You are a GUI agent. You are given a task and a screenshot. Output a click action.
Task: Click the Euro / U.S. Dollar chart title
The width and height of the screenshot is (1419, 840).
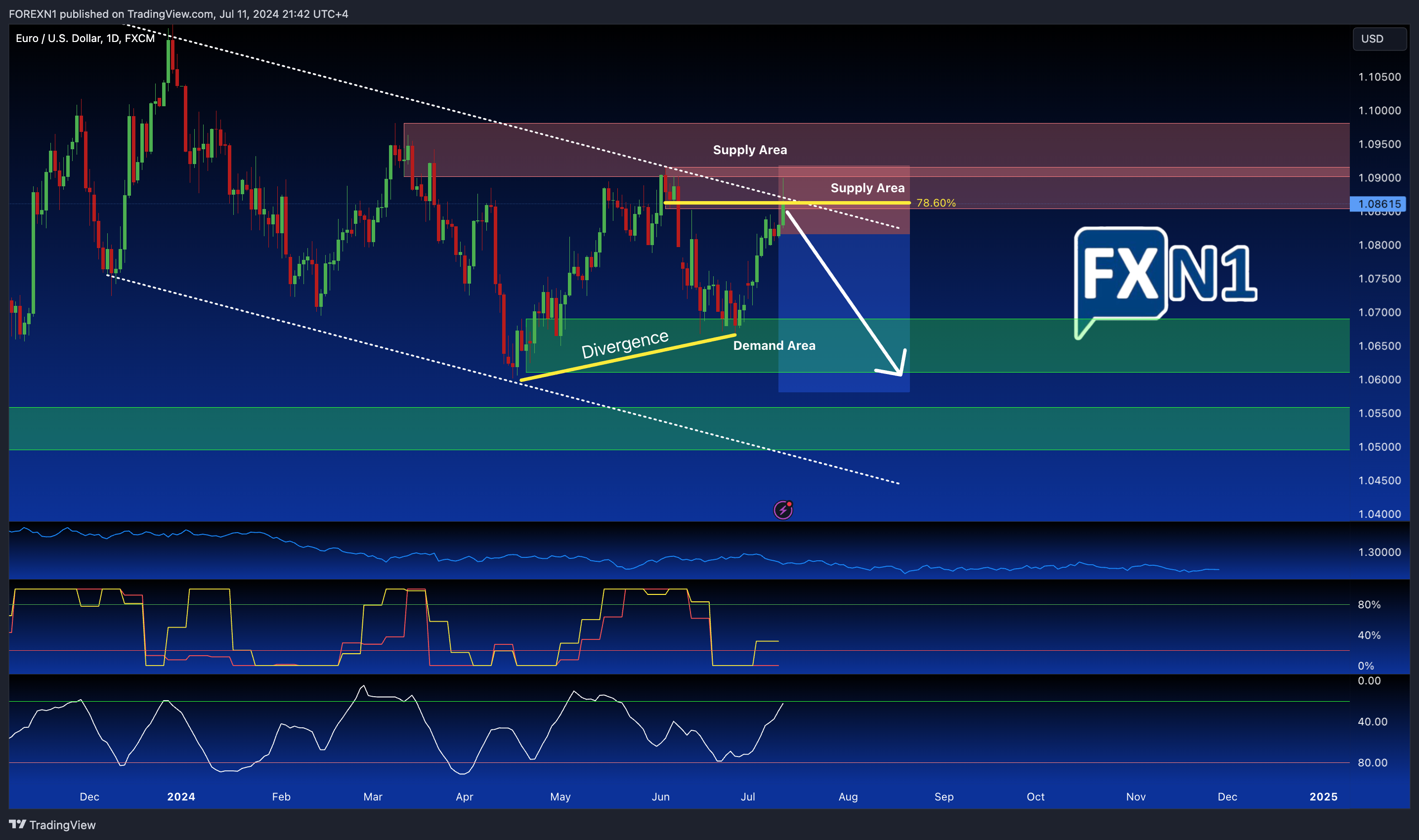click(85, 39)
